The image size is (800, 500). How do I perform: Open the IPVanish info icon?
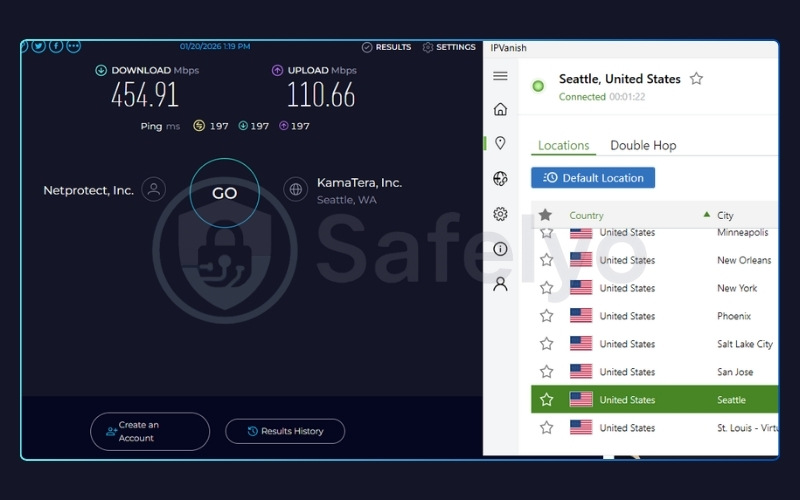tap(501, 249)
